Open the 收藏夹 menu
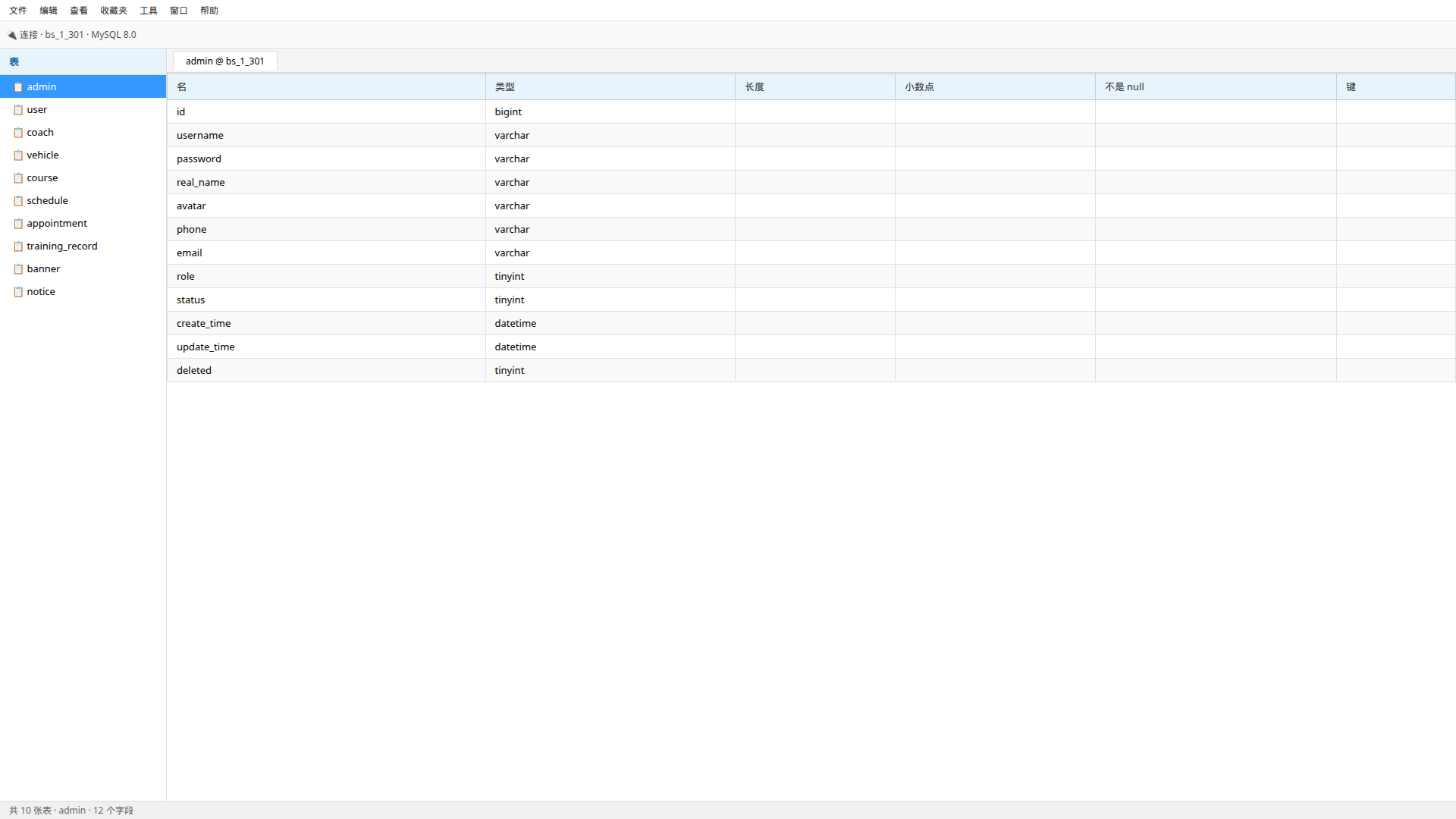 [114, 11]
